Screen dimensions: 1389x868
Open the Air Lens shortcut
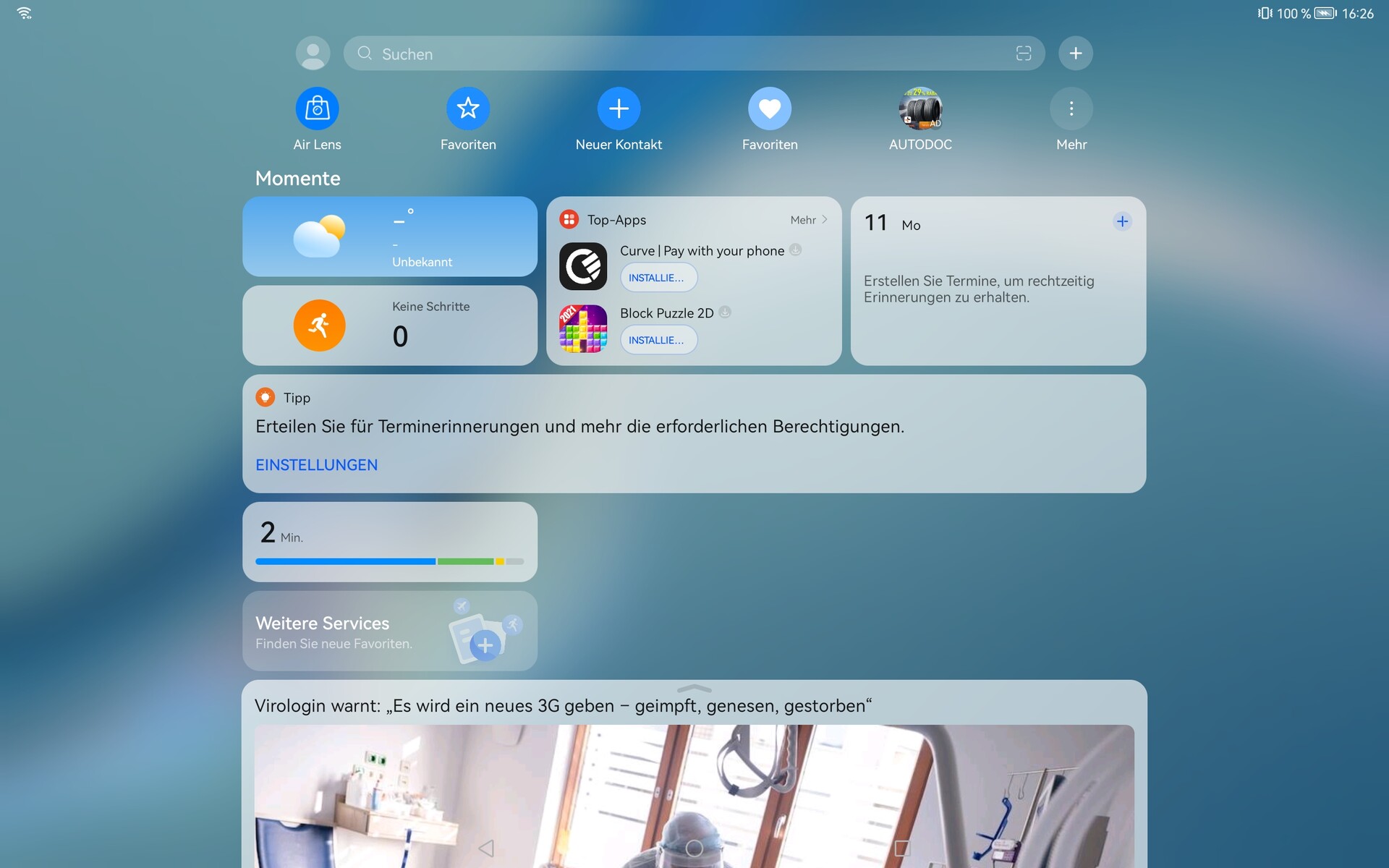click(x=317, y=109)
